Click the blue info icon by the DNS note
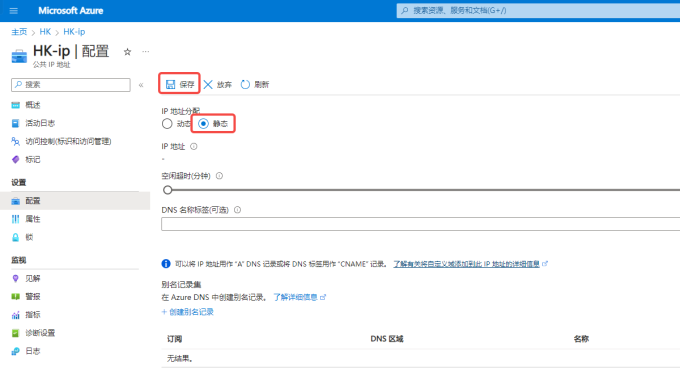680x368 pixels. pos(166,264)
